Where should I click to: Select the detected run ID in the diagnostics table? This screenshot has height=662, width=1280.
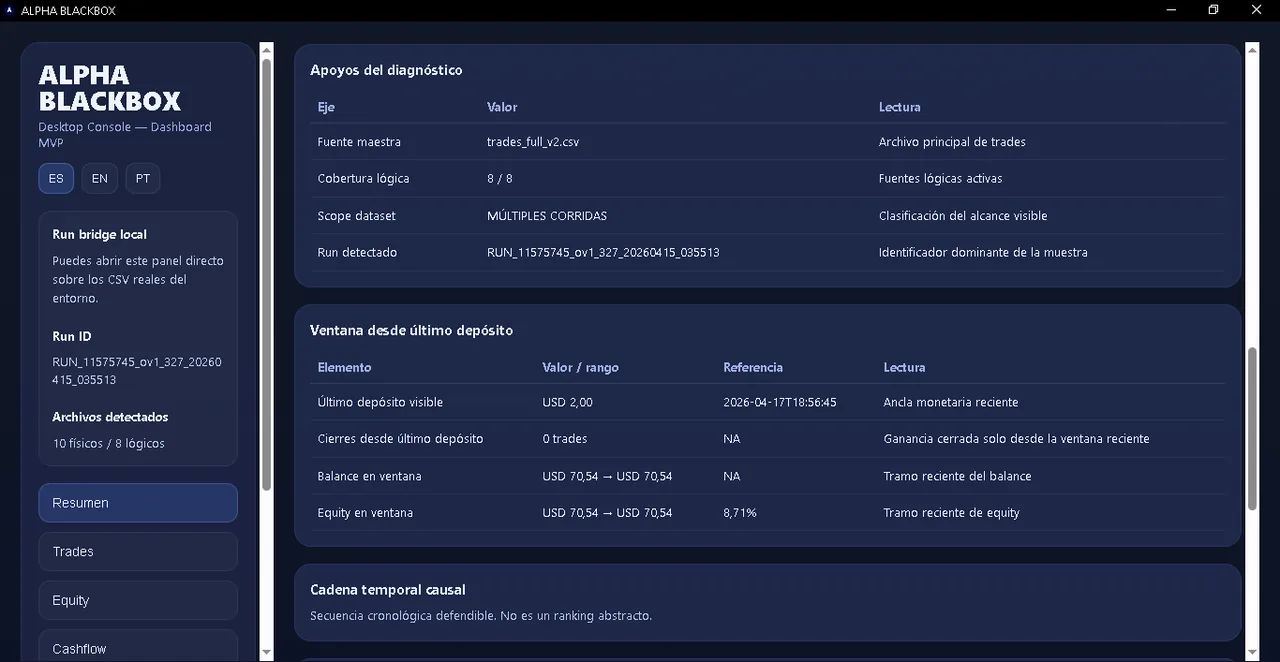(603, 252)
